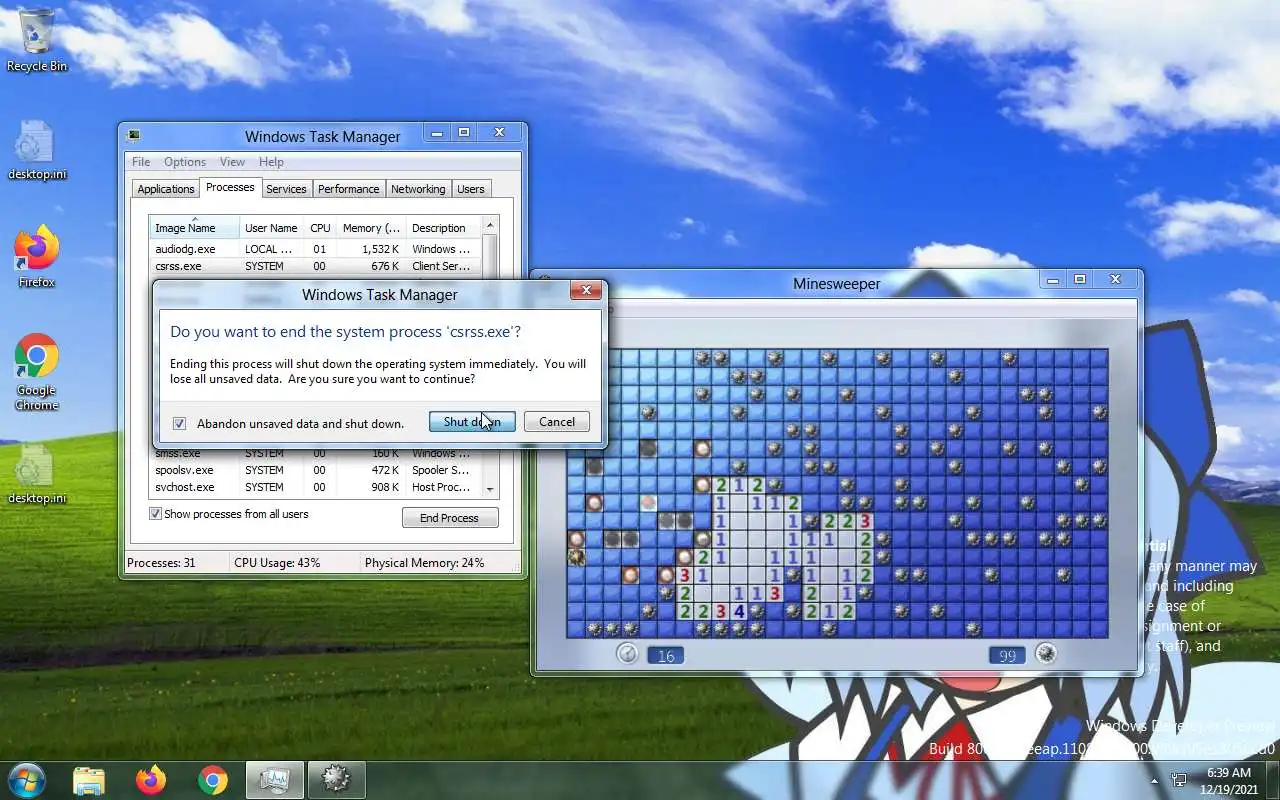Open the File menu in Task Manager
Screen dimensions: 1280x800
(141, 162)
